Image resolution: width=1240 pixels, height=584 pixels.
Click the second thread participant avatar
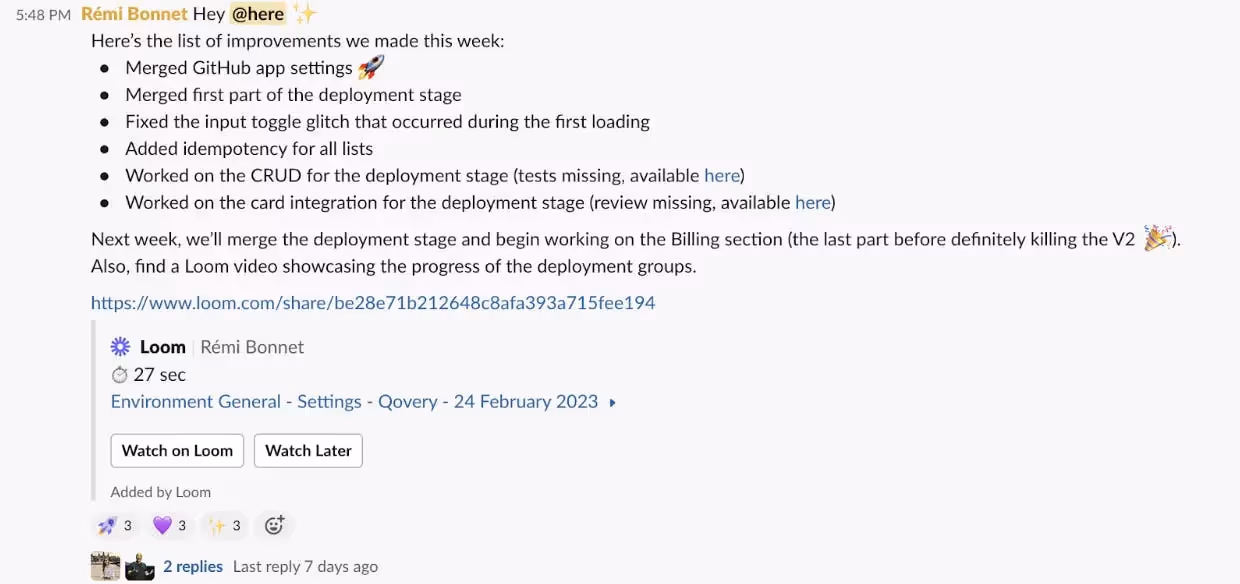point(139,566)
